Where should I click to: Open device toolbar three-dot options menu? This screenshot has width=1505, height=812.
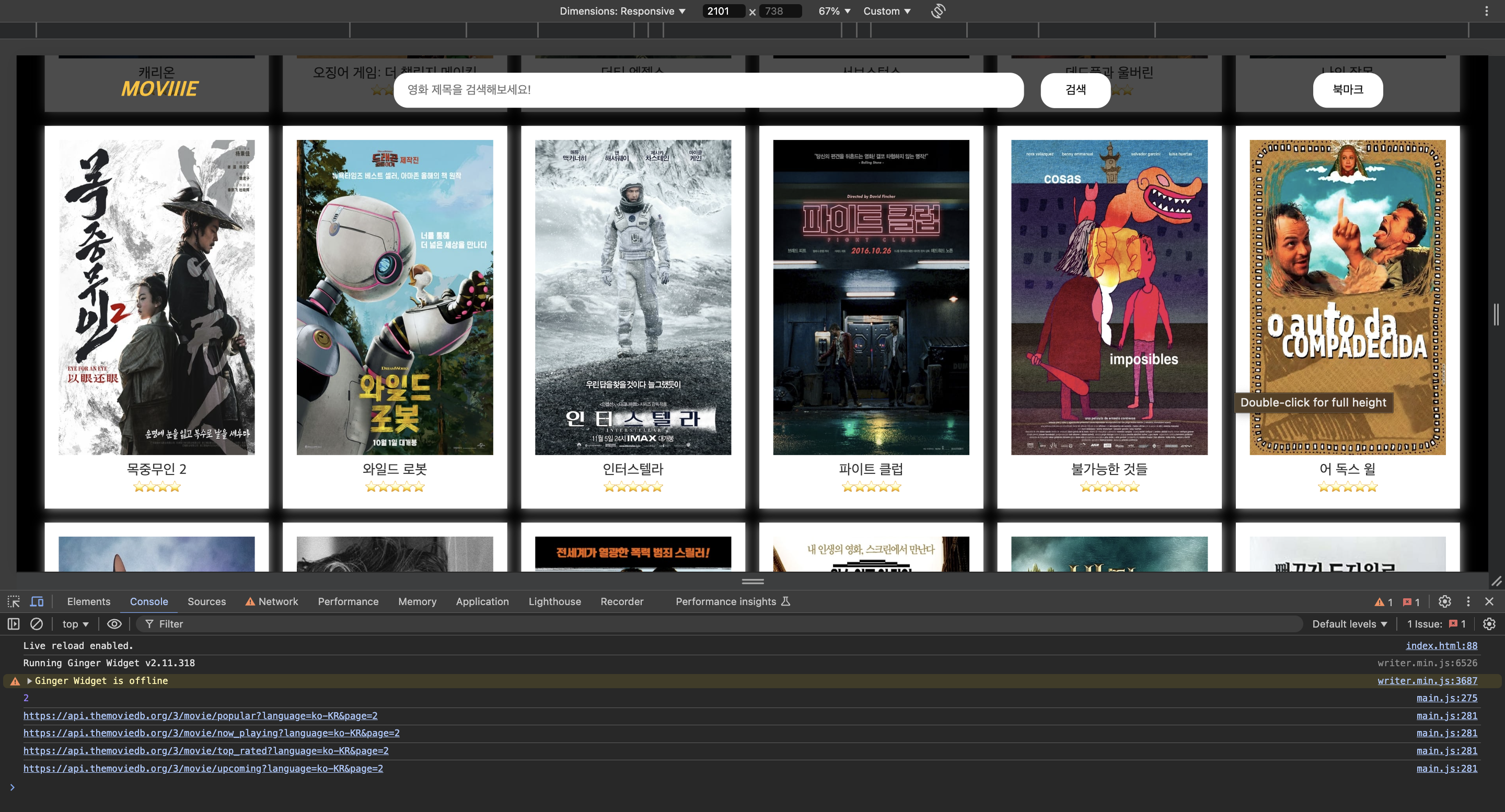pyautogui.click(x=1486, y=11)
